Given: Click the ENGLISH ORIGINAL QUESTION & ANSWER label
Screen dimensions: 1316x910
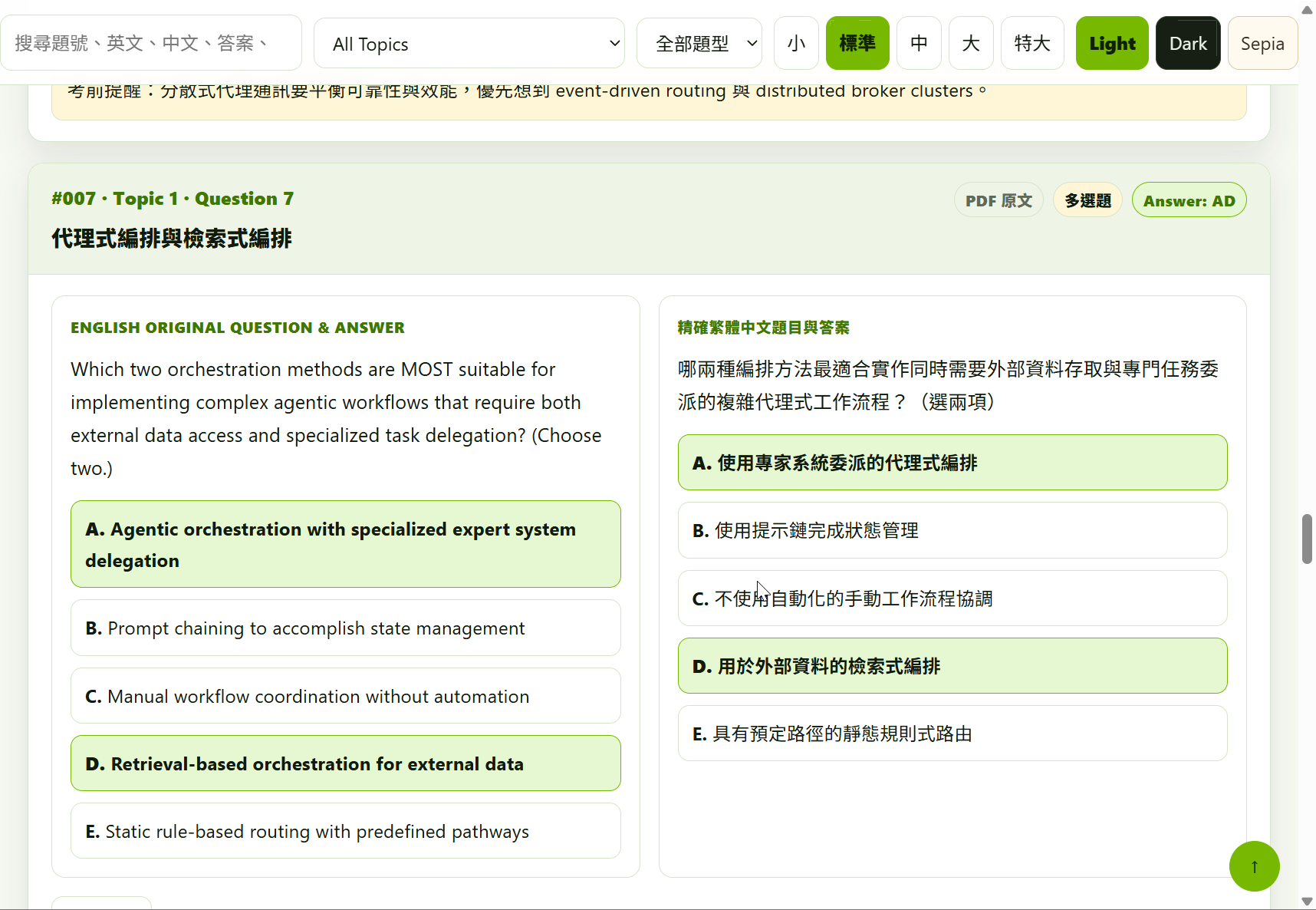Looking at the screenshot, I should 238,328.
